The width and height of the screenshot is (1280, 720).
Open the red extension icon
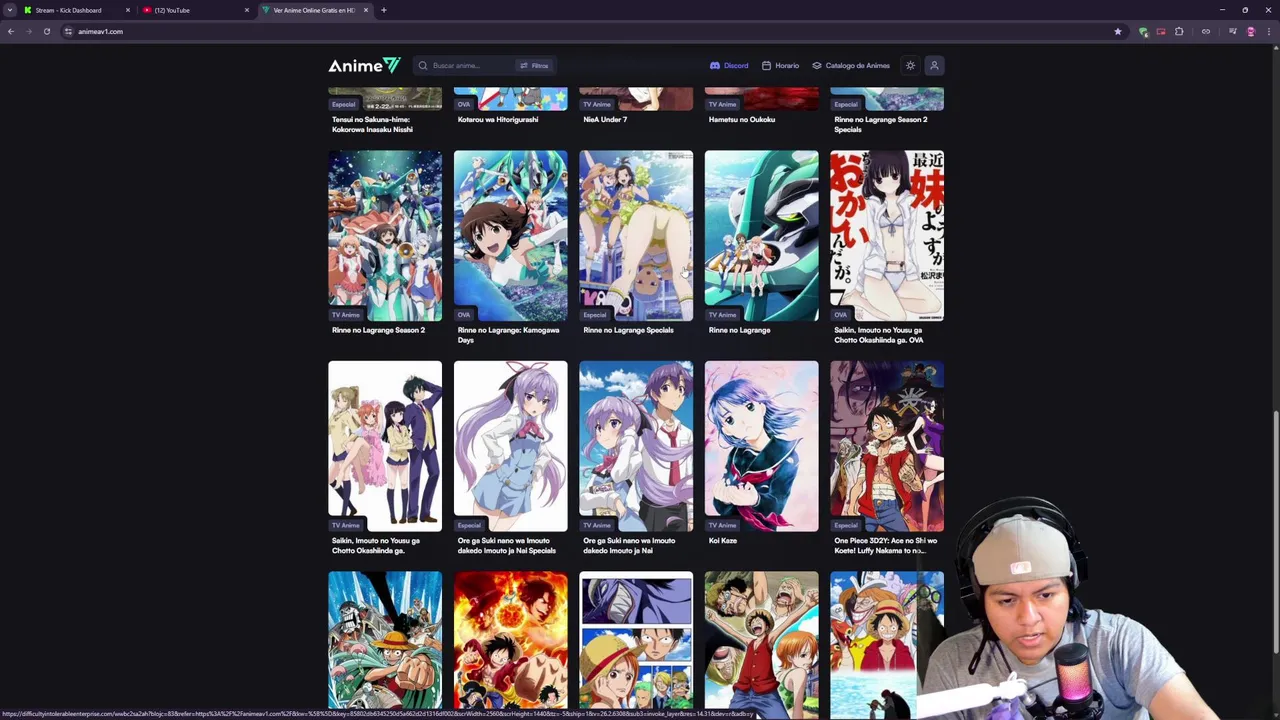point(1161,31)
